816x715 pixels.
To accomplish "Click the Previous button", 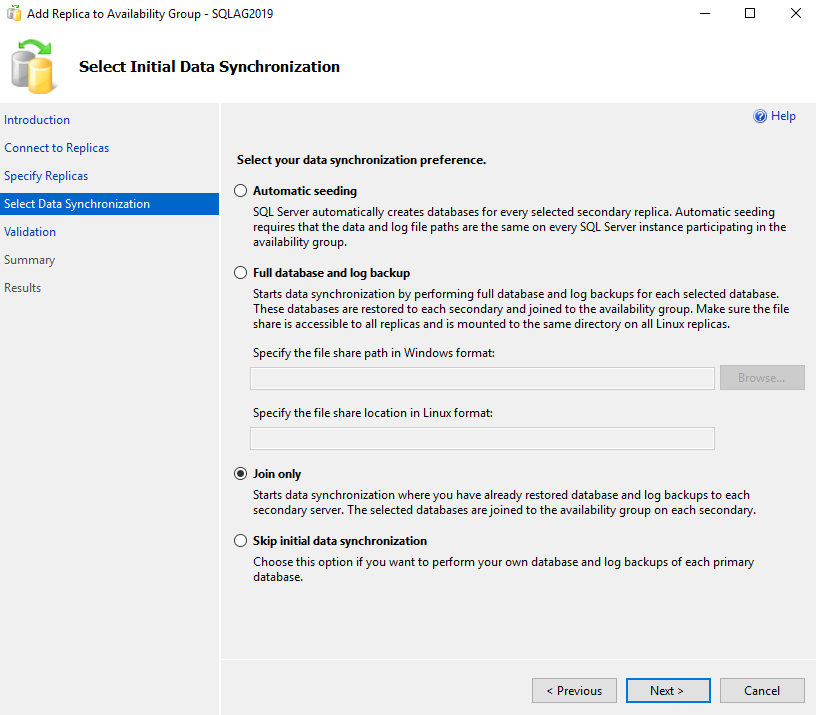I will [574, 690].
